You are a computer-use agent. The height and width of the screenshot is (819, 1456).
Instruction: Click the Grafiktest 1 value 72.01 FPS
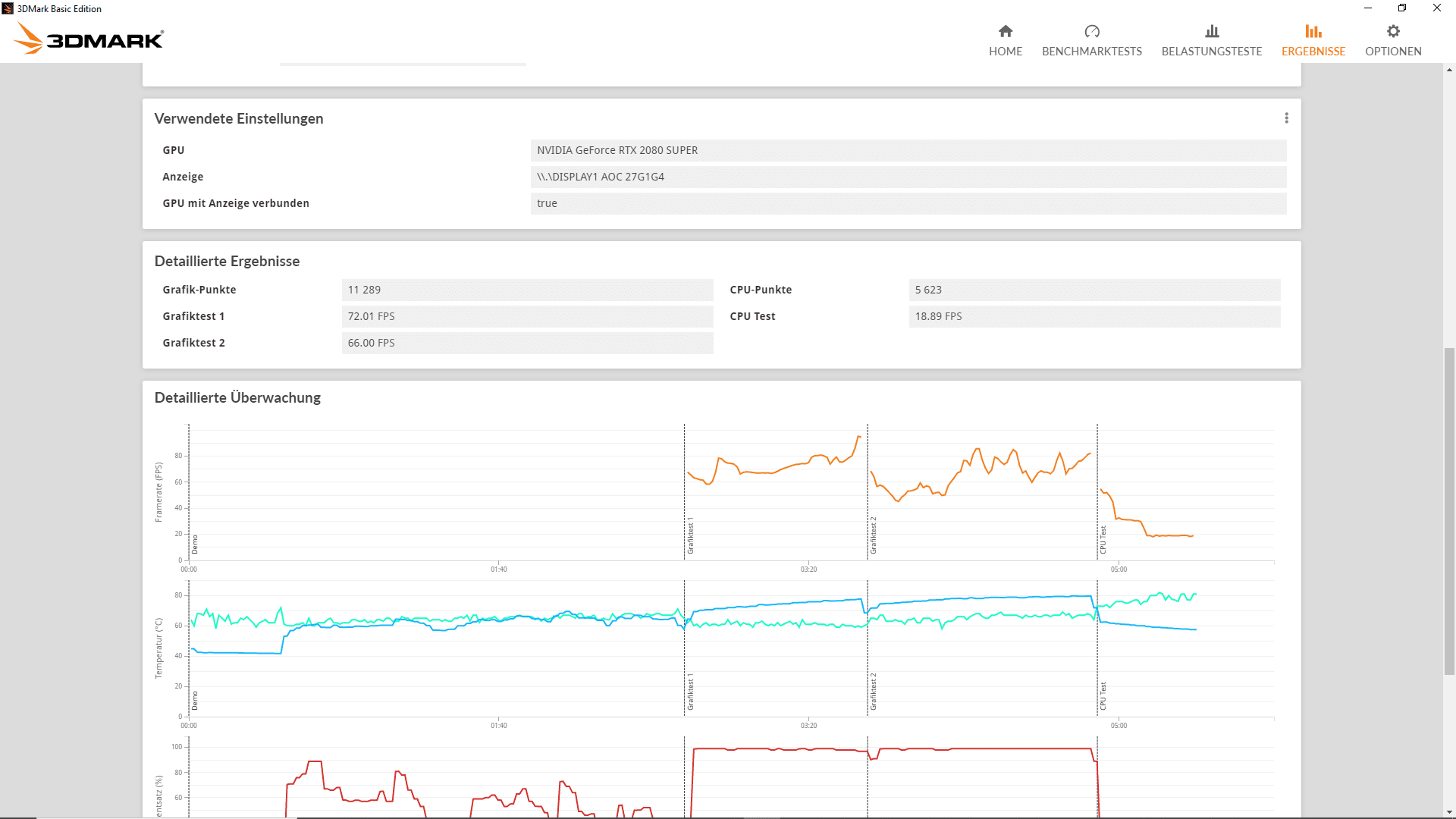click(527, 316)
